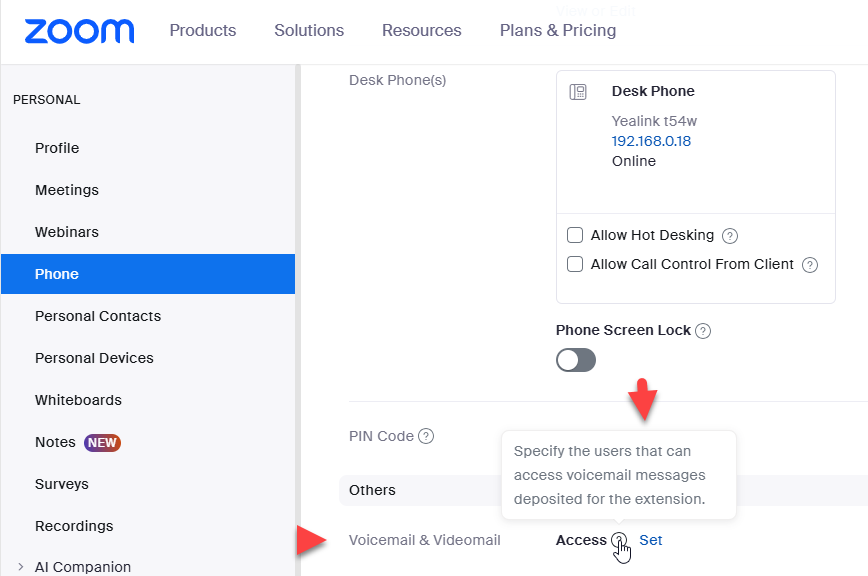Select Recordings in the sidebar
The width and height of the screenshot is (868, 576).
74,526
